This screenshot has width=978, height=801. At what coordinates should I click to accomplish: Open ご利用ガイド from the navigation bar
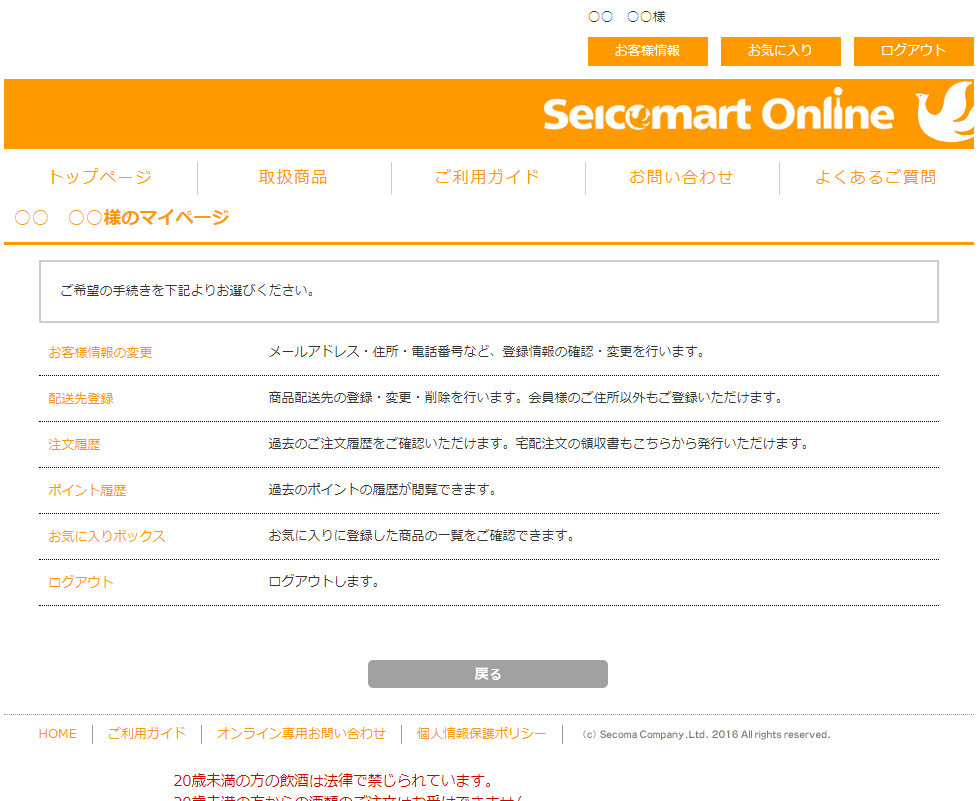(488, 177)
